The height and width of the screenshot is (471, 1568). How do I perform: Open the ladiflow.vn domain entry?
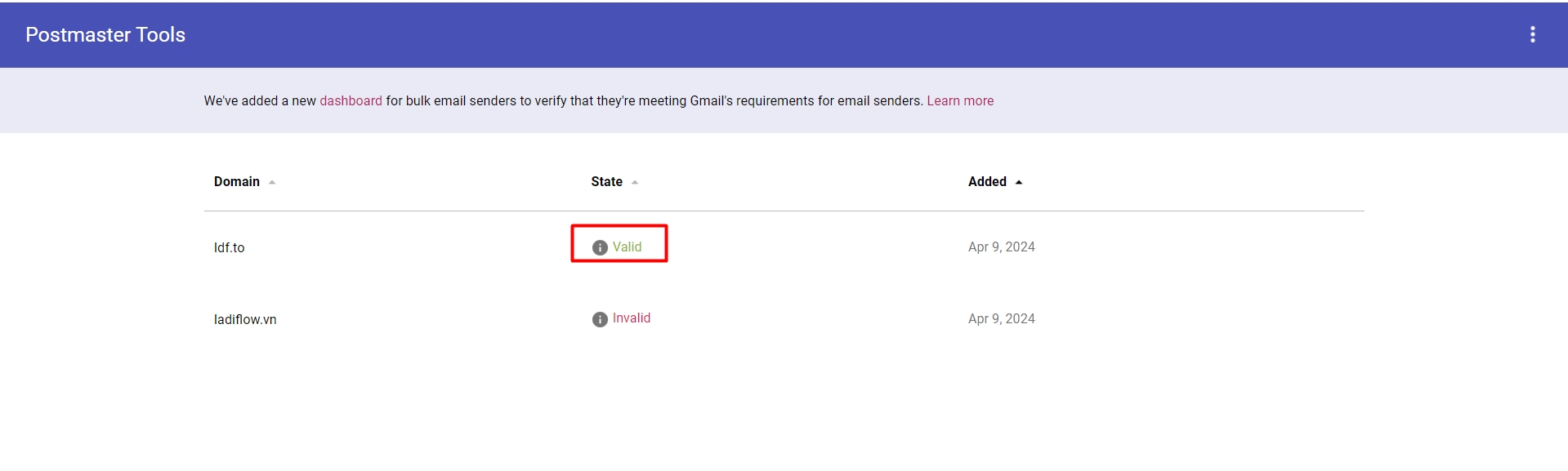(245, 319)
